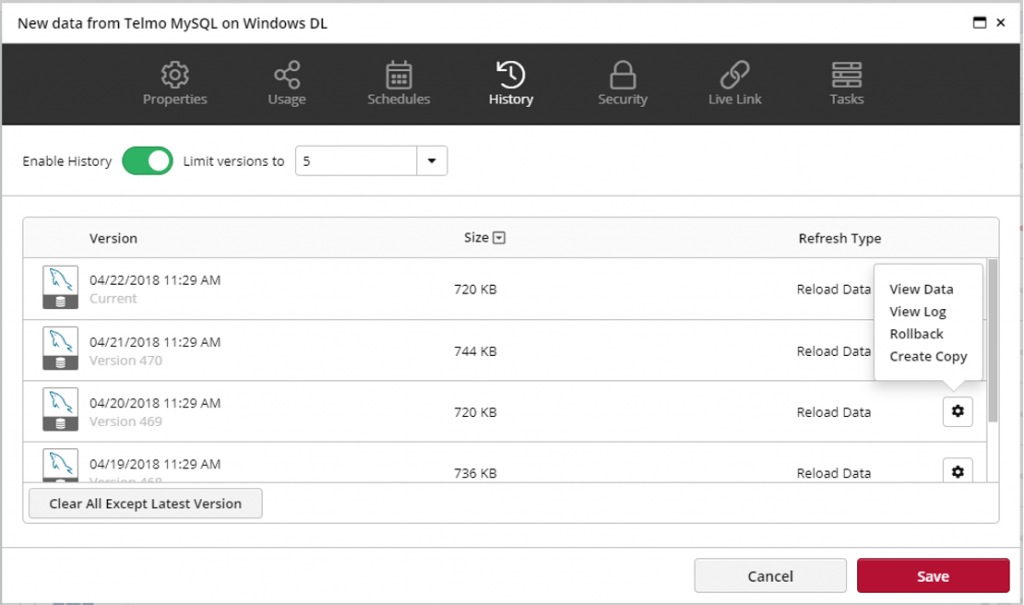Viewport: 1024px width, 605px height.
Task: Click the Version column header
Action: tap(113, 238)
